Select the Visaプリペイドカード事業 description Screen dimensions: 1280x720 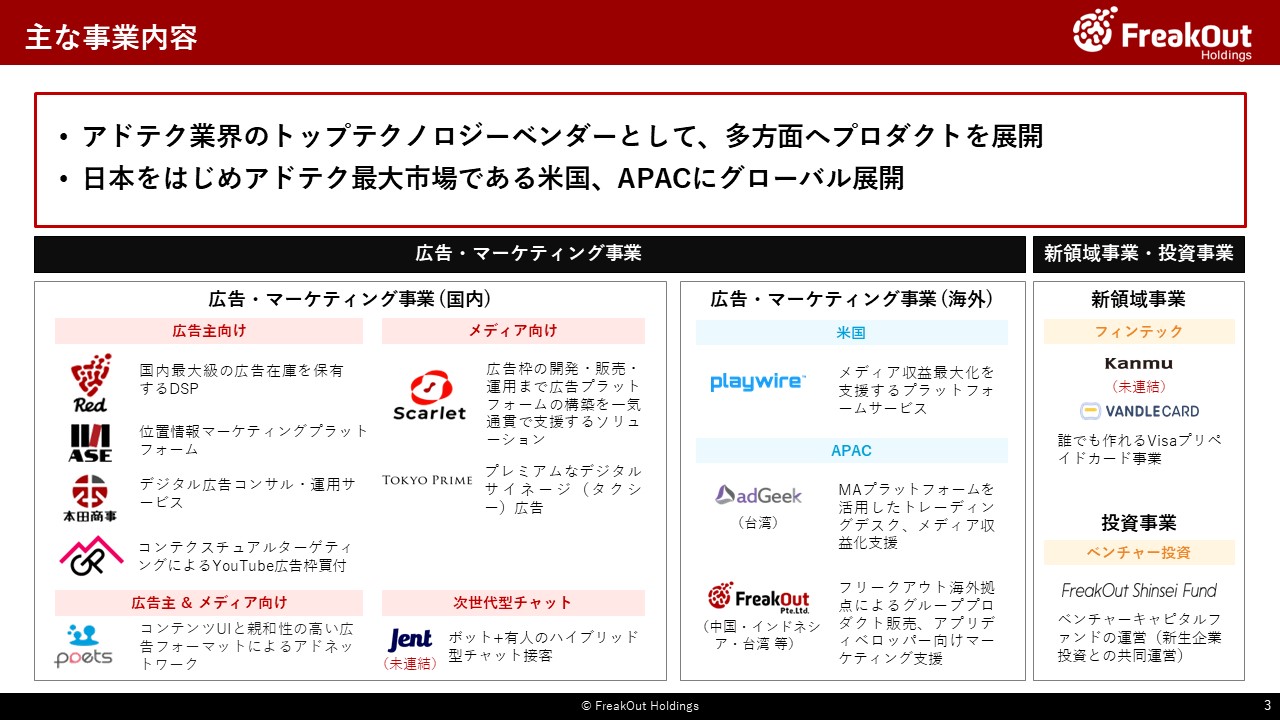(x=1139, y=450)
